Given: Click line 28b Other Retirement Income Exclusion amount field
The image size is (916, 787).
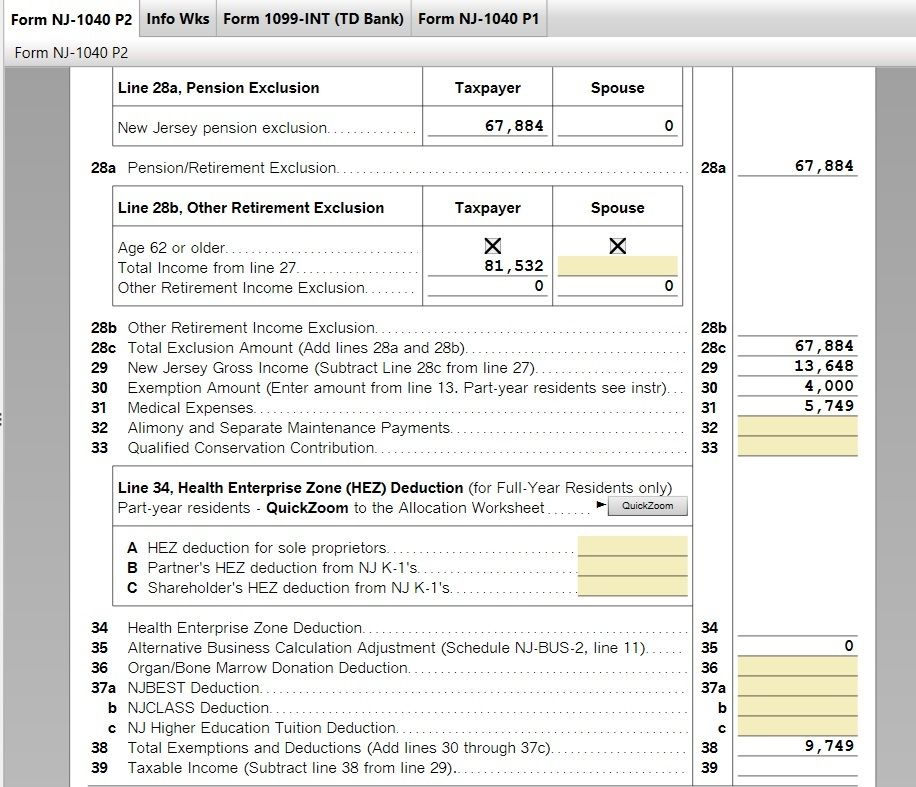Looking at the screenshot, I should [797, 326].
